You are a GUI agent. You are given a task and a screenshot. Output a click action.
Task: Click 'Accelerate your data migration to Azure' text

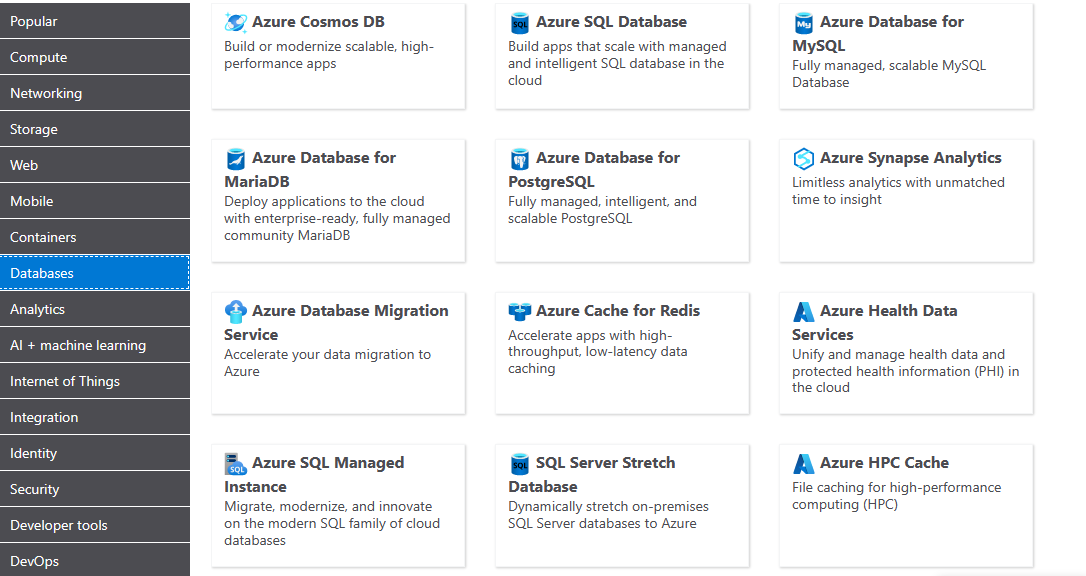pos(327,363)
